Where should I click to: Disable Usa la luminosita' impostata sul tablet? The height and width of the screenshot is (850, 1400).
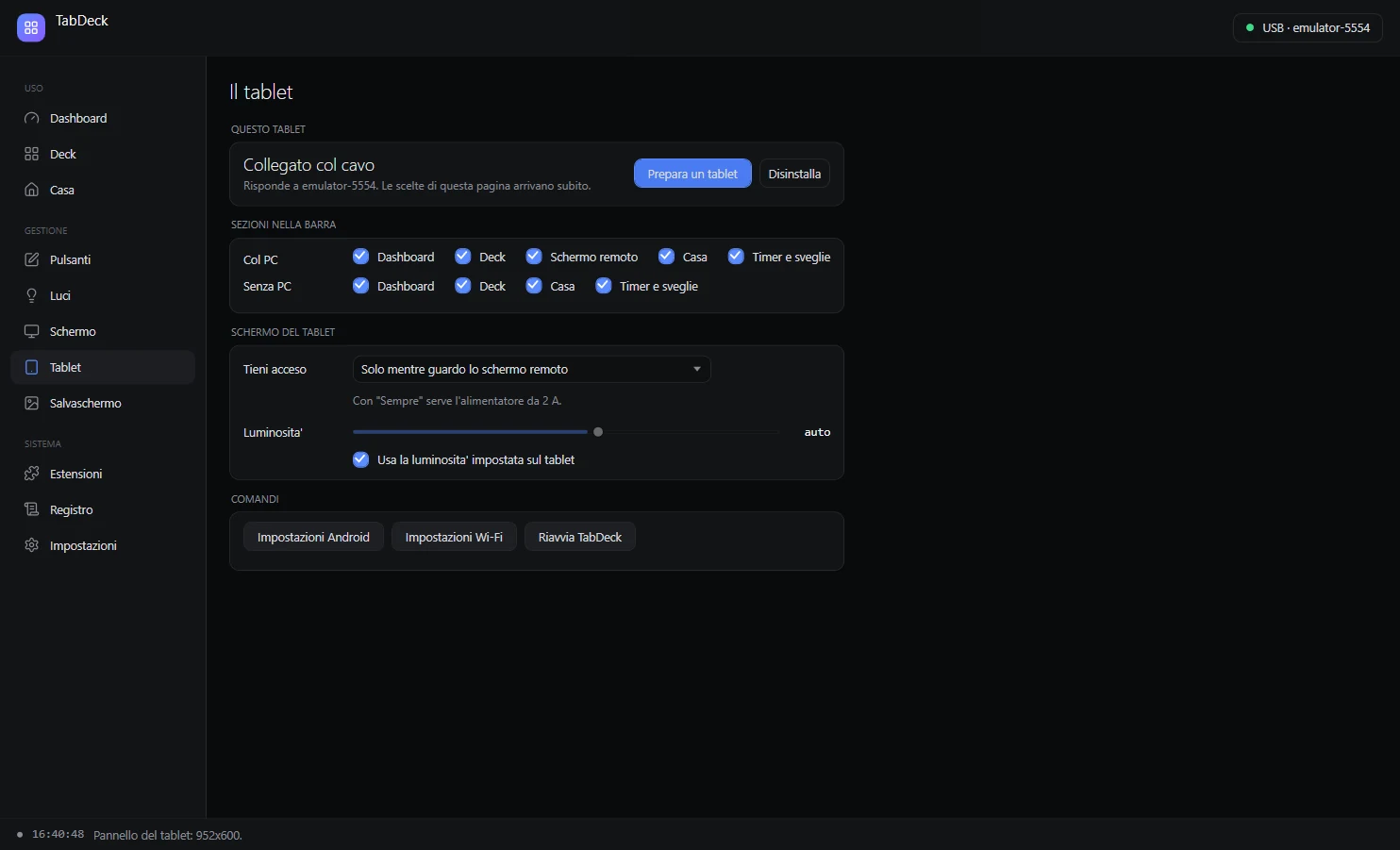pyautogui.click(x=360, y=459)
